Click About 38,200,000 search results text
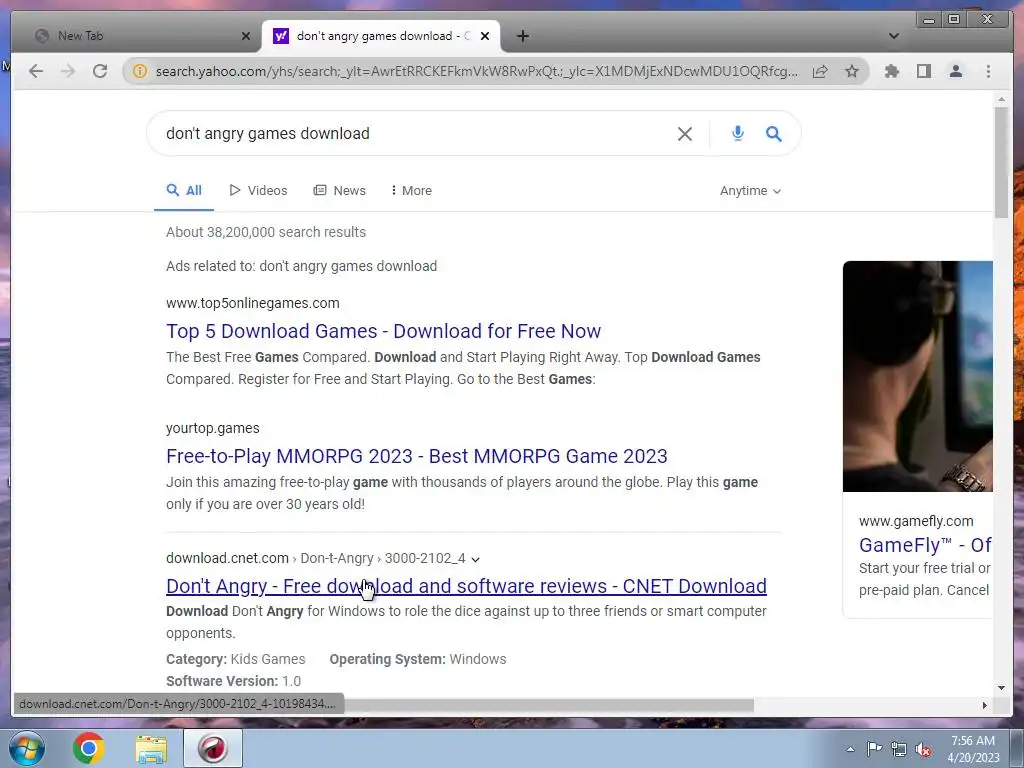The image size is (1024, 768). coord(266,232)
